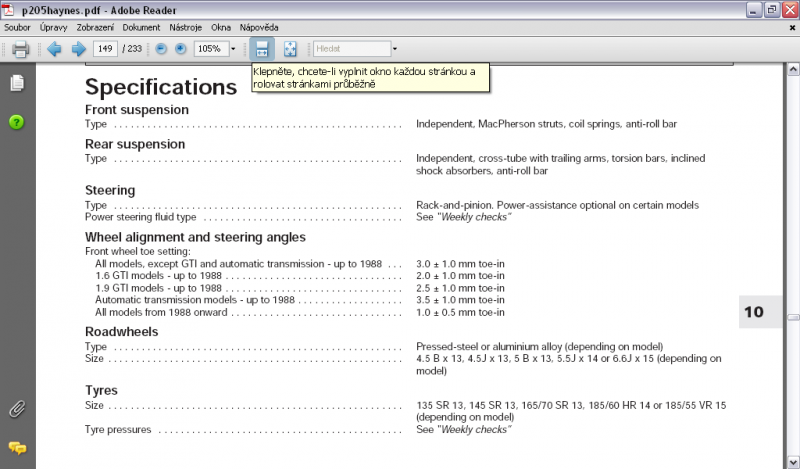The height and width of the screenshot is (469, 800).
Task: Open the Nástroje menu
Action: point(186,27)
